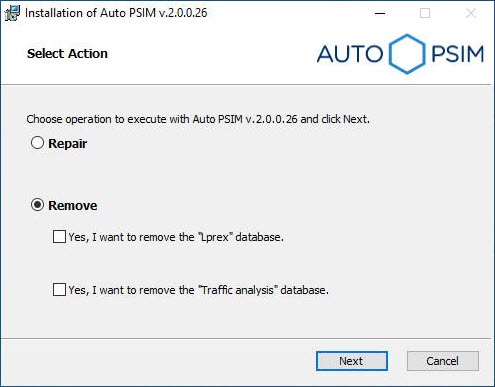This screenshot has height=387, width=495.
Task: Click the Repair option label text
Action: 68,144
